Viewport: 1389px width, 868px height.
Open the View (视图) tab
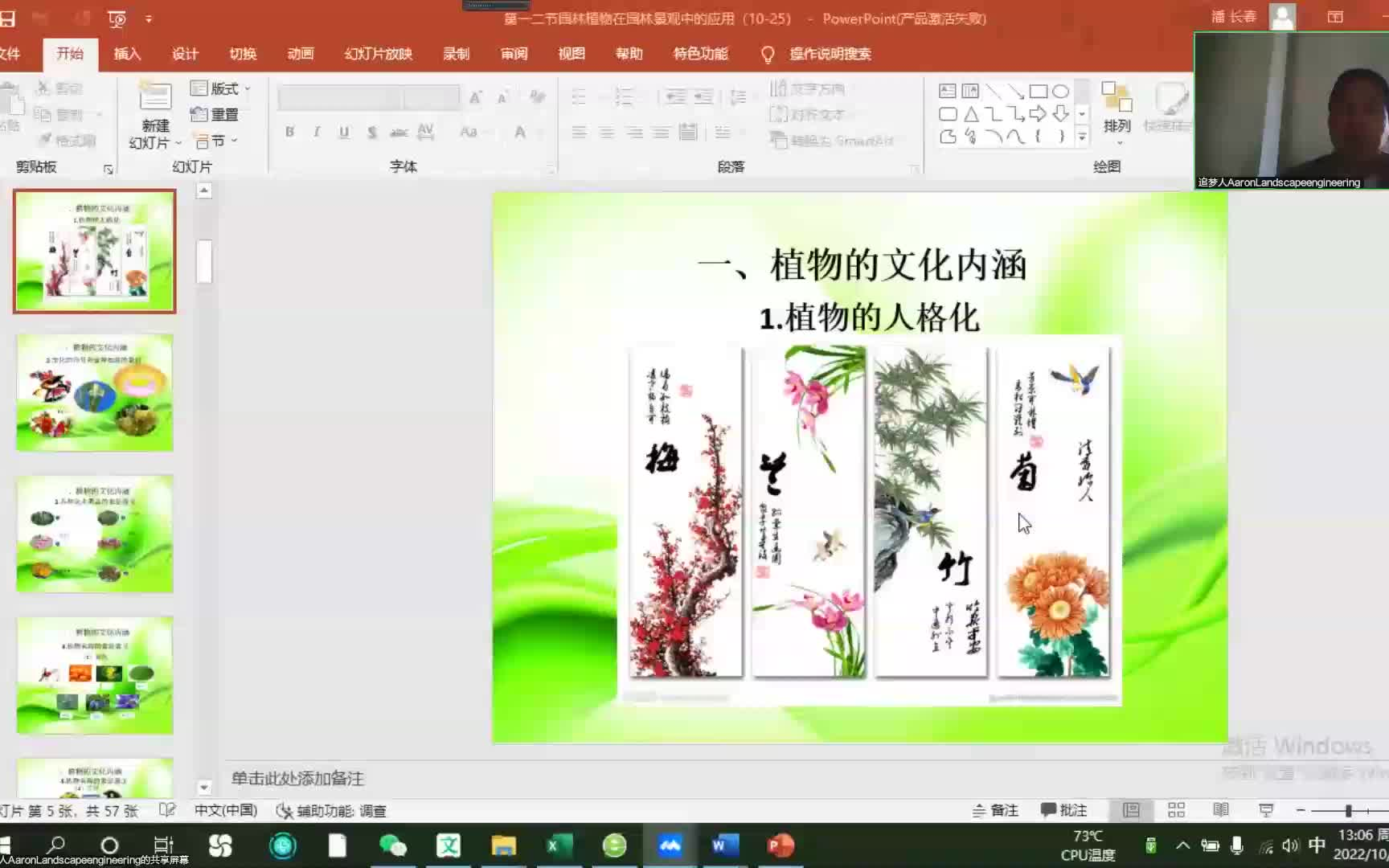click(572, 54)
